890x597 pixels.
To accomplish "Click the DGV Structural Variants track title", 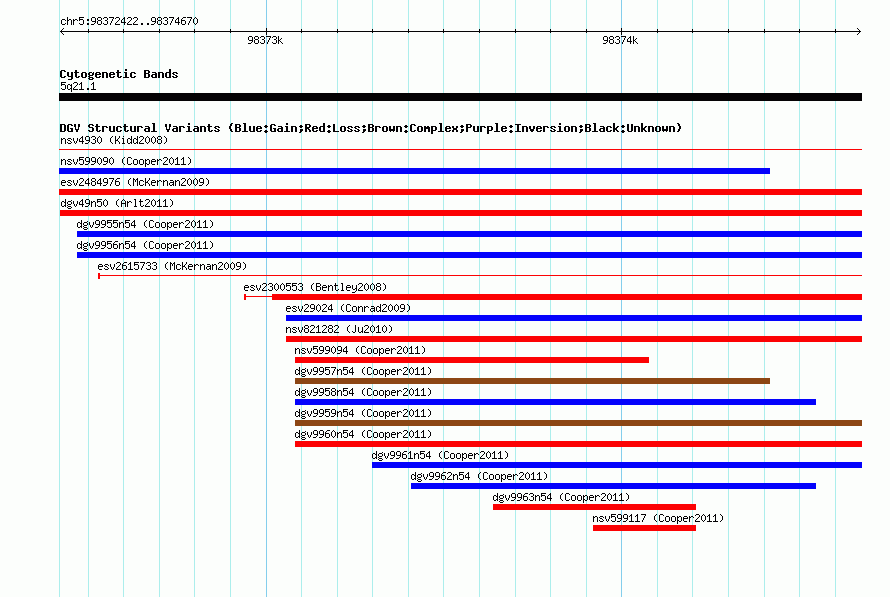I will point(371,128).
